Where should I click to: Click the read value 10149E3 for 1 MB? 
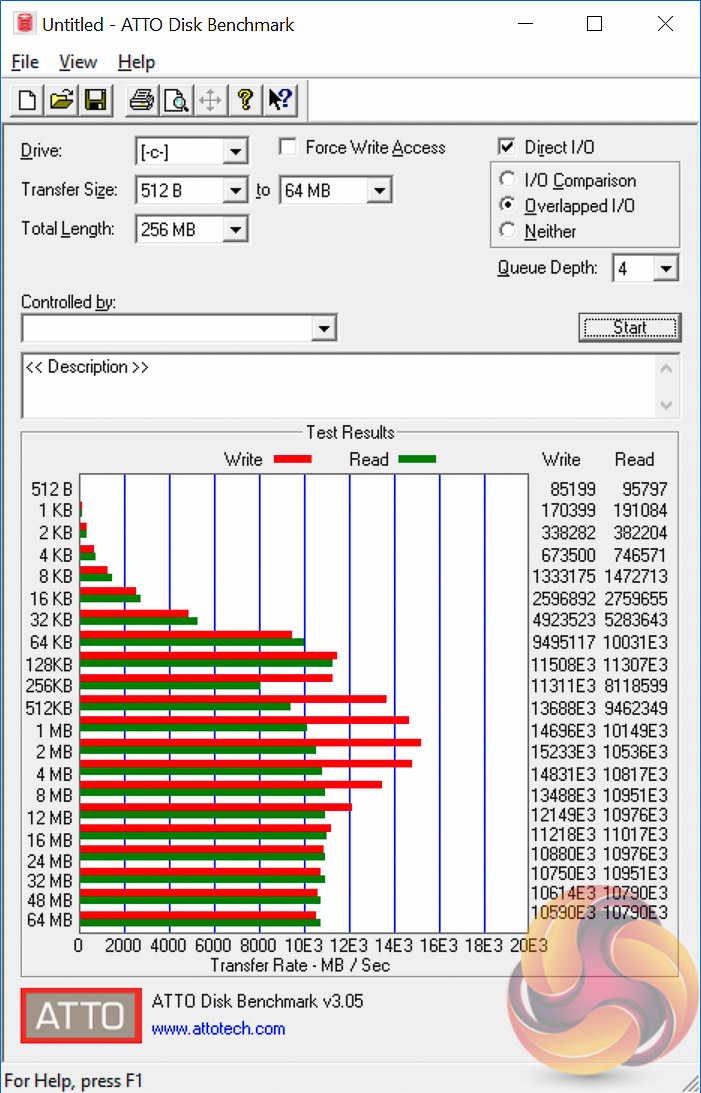[x=635, y=731]
